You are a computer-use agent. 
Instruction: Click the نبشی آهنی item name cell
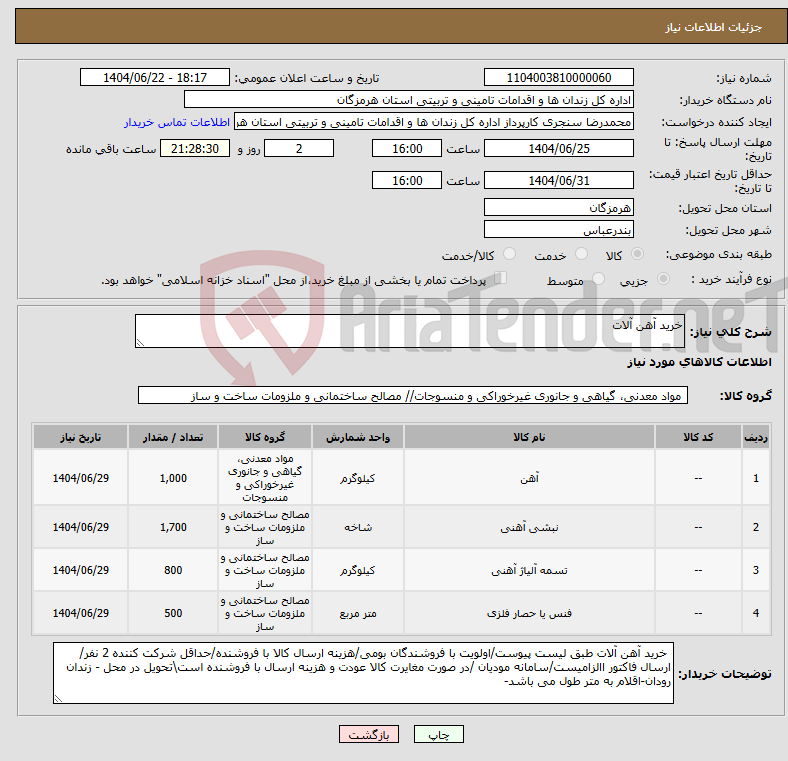529,527
